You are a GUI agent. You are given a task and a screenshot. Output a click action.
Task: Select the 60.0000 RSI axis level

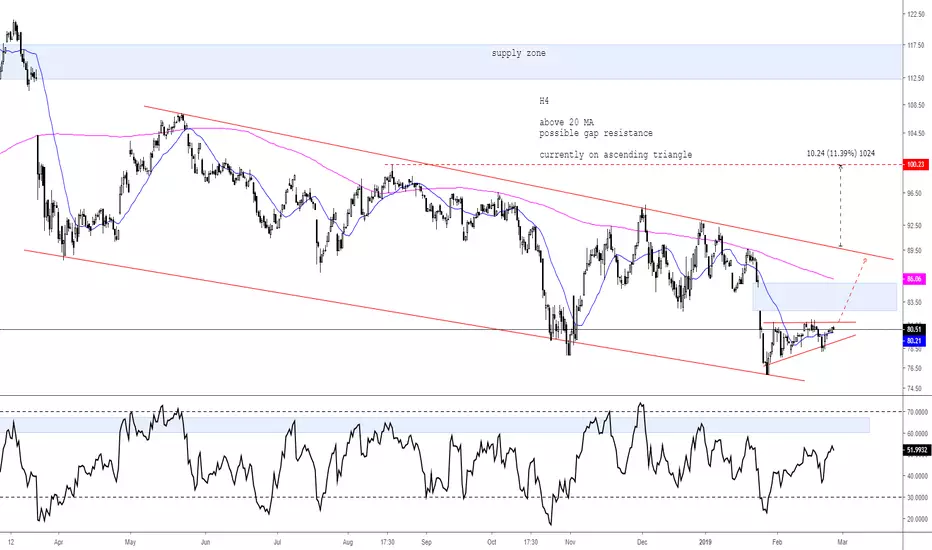(x=917, y=433)
